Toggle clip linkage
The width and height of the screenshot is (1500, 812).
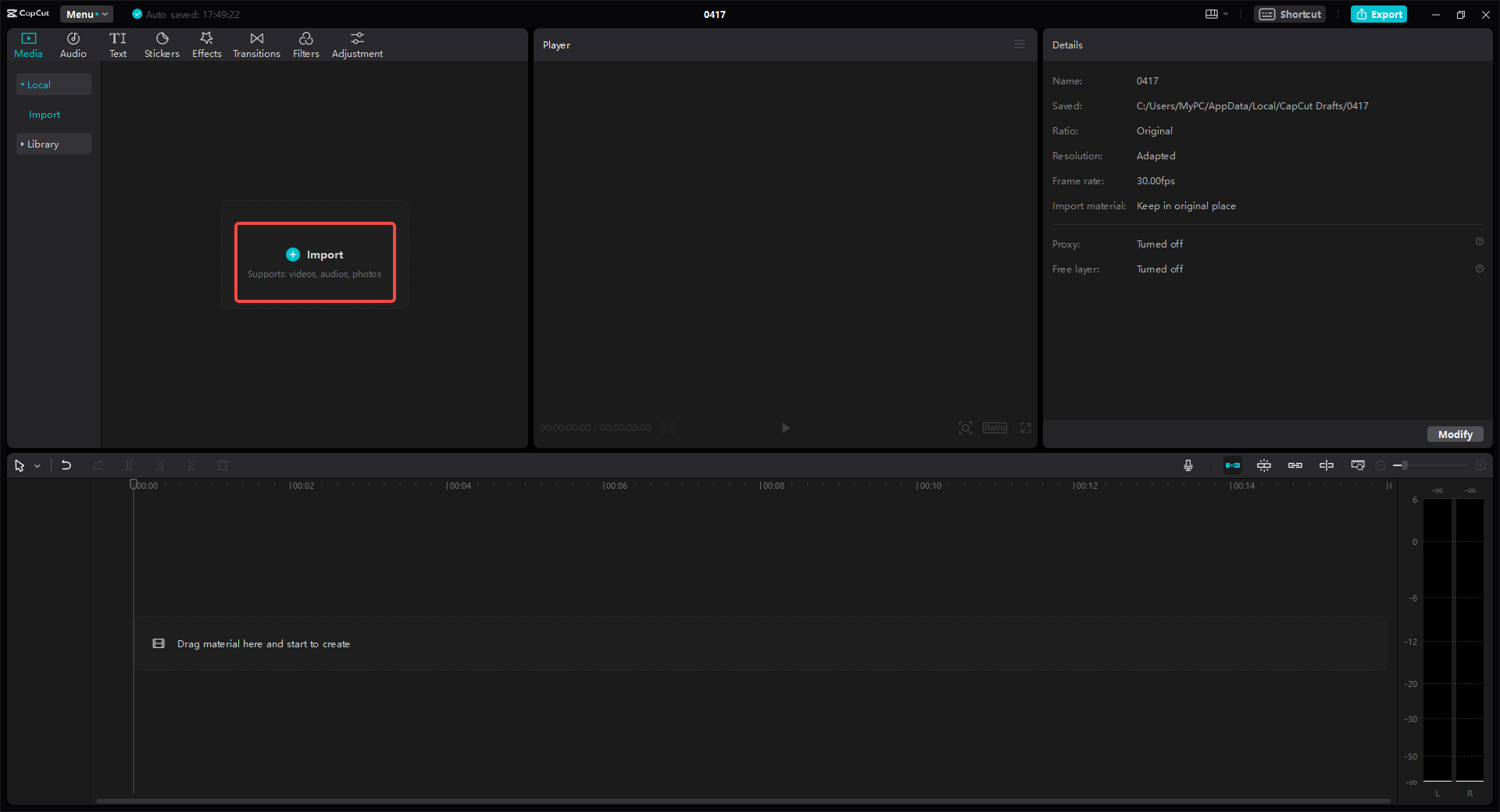pos(1295,465)
